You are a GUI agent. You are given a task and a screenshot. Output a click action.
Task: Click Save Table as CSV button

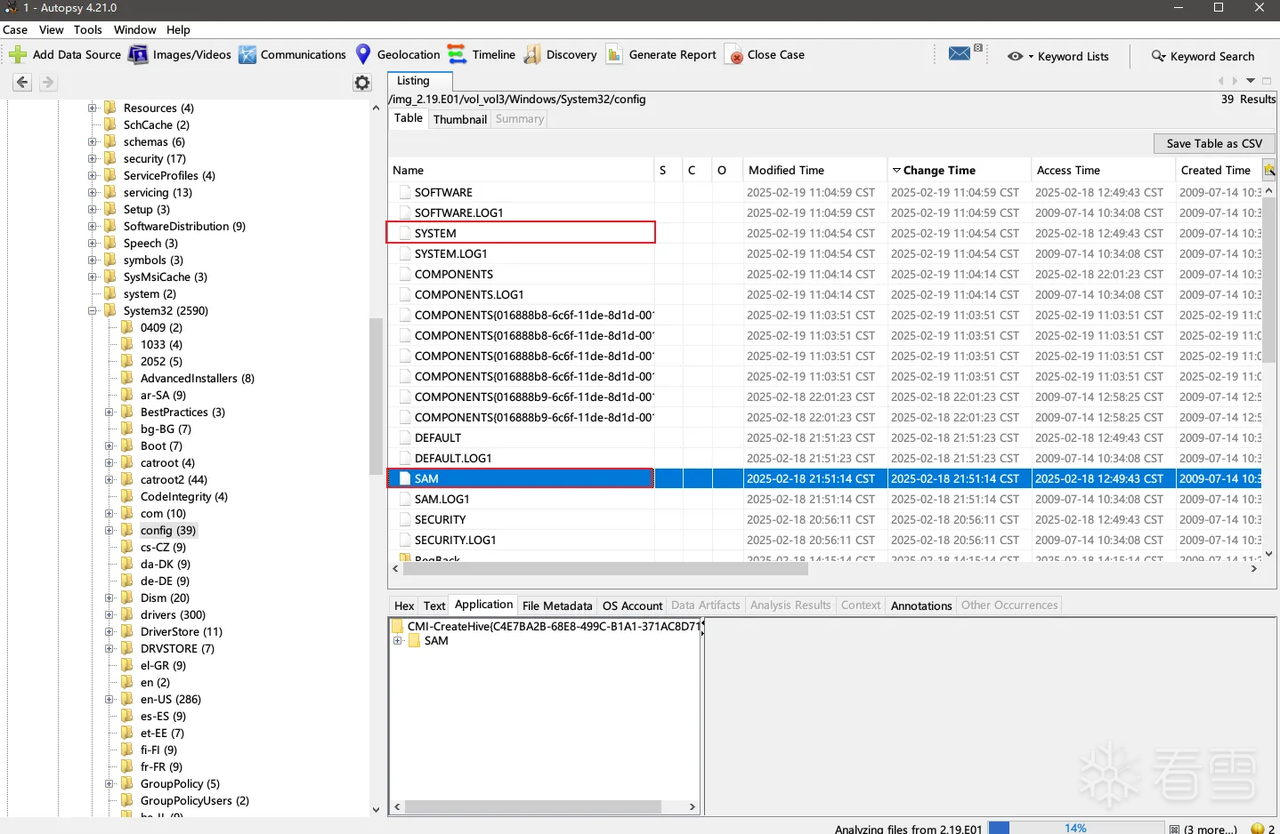click(x=1214, y=143)
